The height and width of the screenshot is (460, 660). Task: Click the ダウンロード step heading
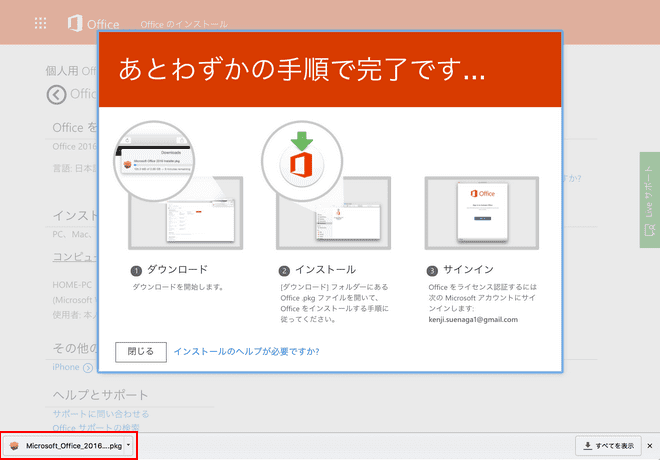pos(177,269)
